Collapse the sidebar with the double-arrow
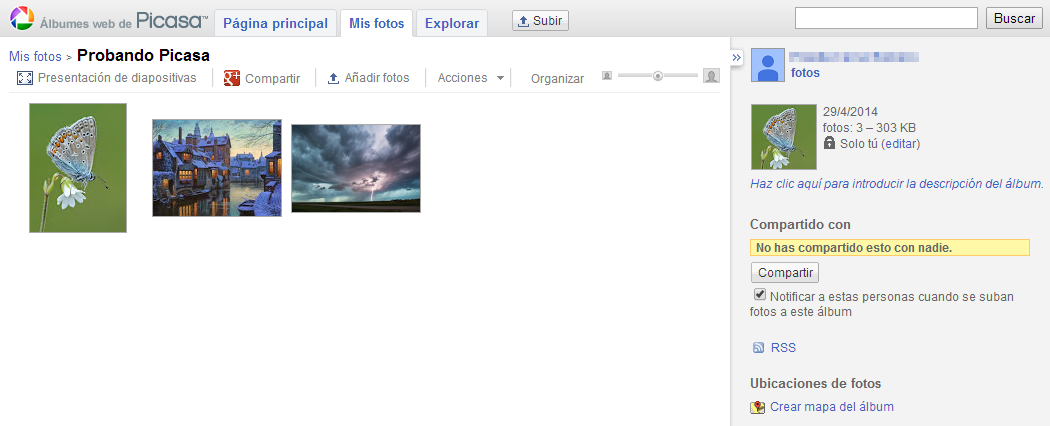The height and width of the screenshot is (426, 1050). click(737, 58)
